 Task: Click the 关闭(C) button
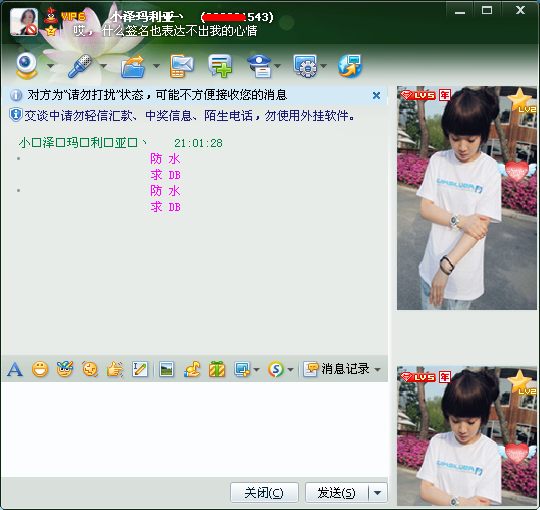click(264, 493)
